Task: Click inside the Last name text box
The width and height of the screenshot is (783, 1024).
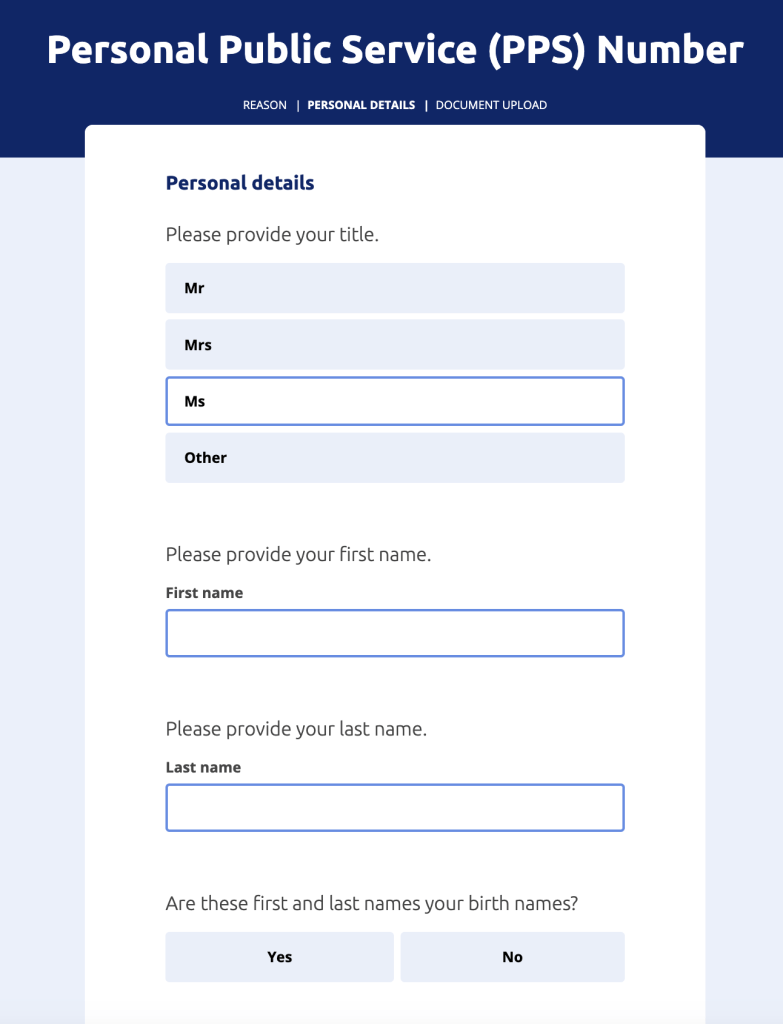Action: [x=394, y=807]
